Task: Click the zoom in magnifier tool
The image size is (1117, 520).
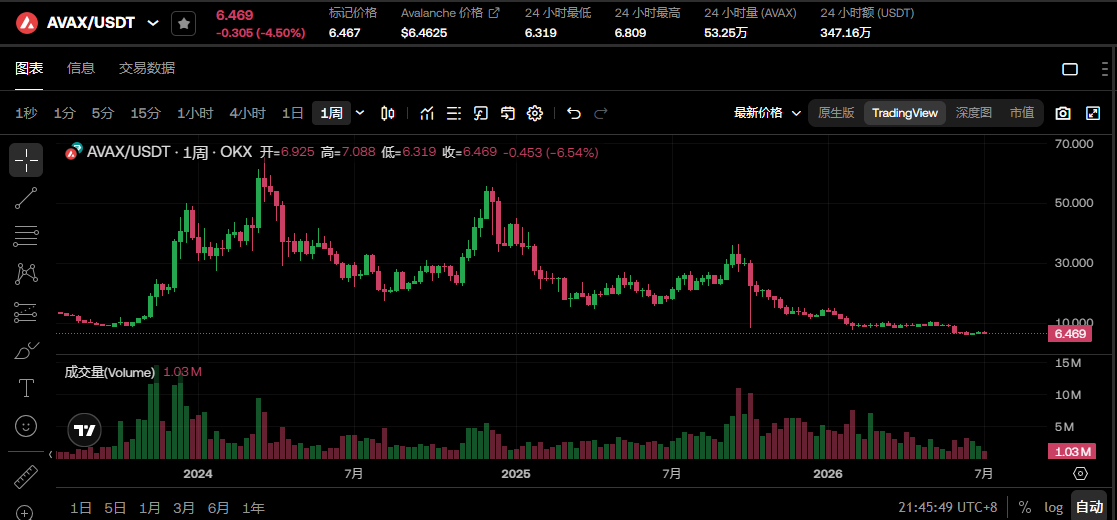Action: 26,513
